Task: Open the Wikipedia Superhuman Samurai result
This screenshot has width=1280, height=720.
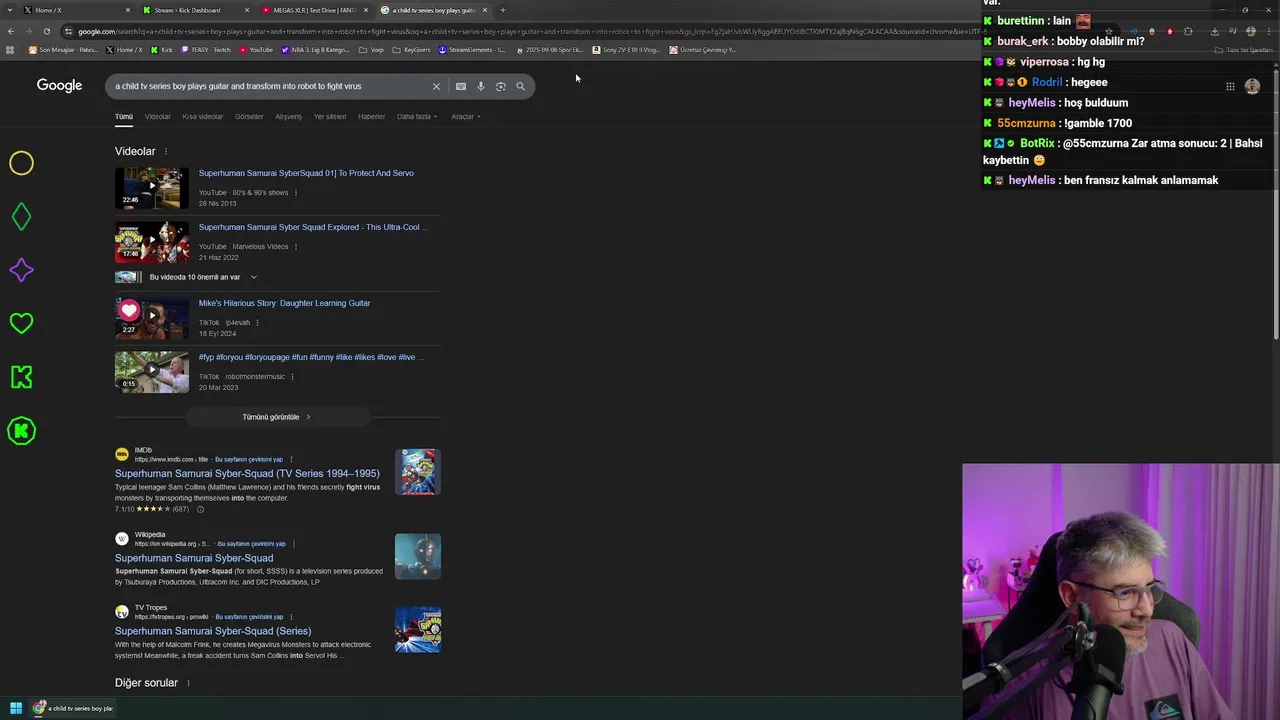Action: pyautogui.click(x=194, y=558)
